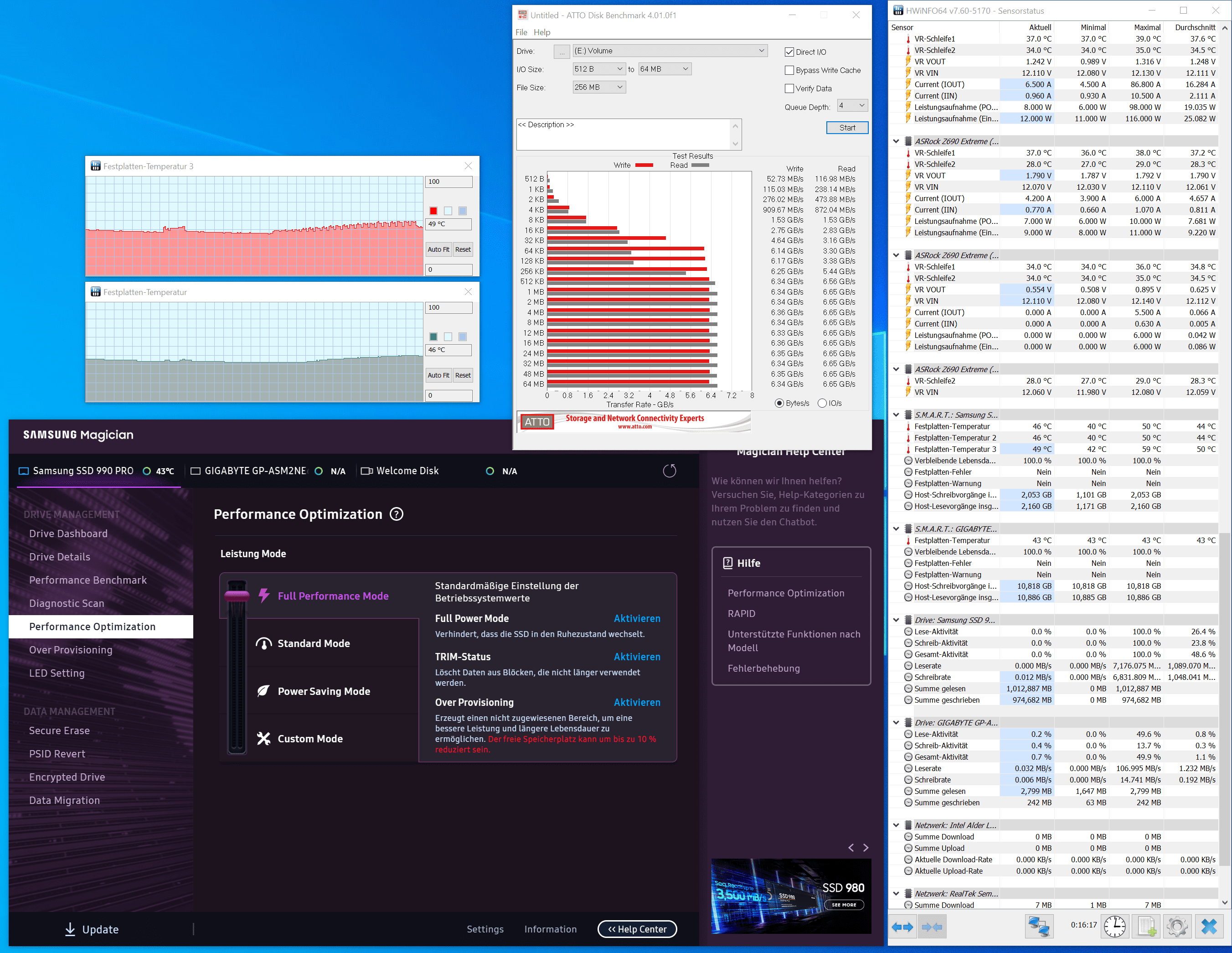
Task: Close sensors with blue X icon
Action: click(x=1209, y=927)
